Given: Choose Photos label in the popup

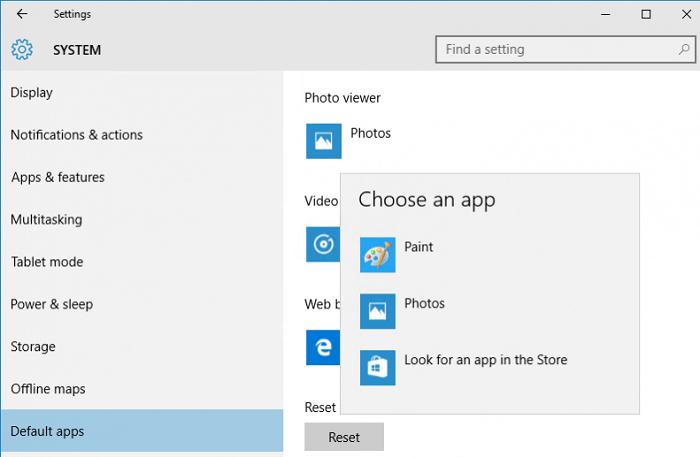Looking at the screenshot, I should coord(424,303).
